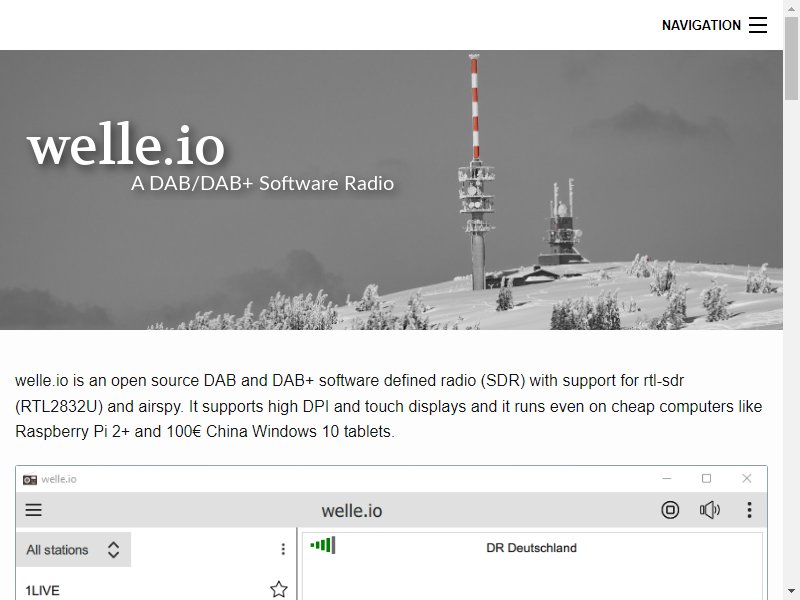Viewport: 800px width, 600px height.
Task: Click the scrollbar up arrow
Action: pyautogui.click(x=791, y=8)
